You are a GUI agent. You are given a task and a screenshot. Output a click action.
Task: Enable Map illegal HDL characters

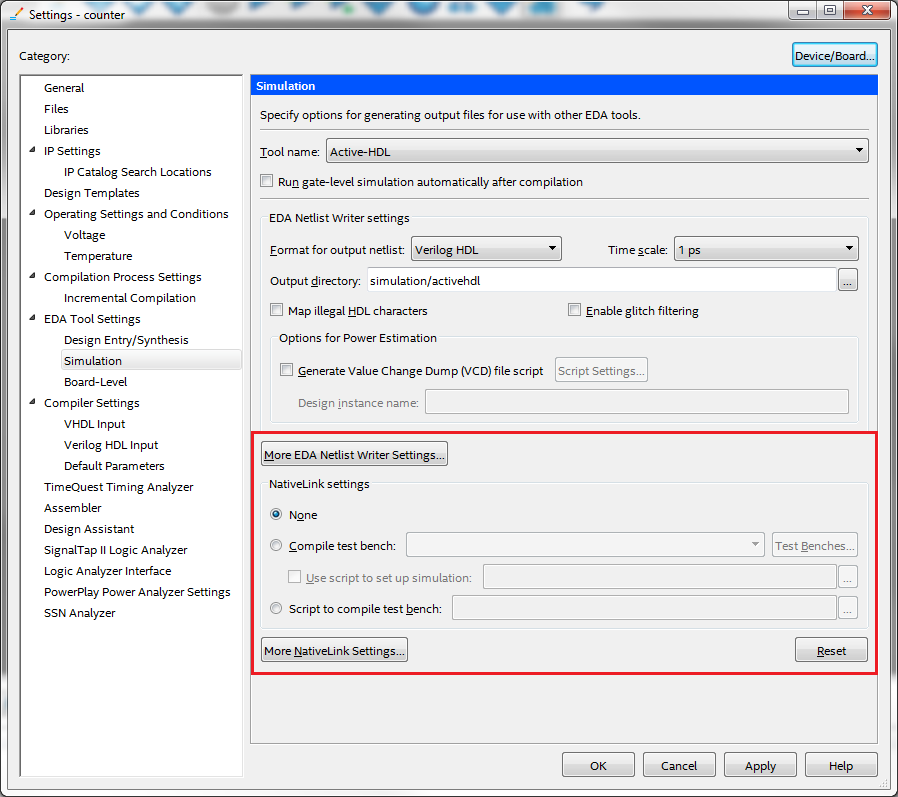277,310
